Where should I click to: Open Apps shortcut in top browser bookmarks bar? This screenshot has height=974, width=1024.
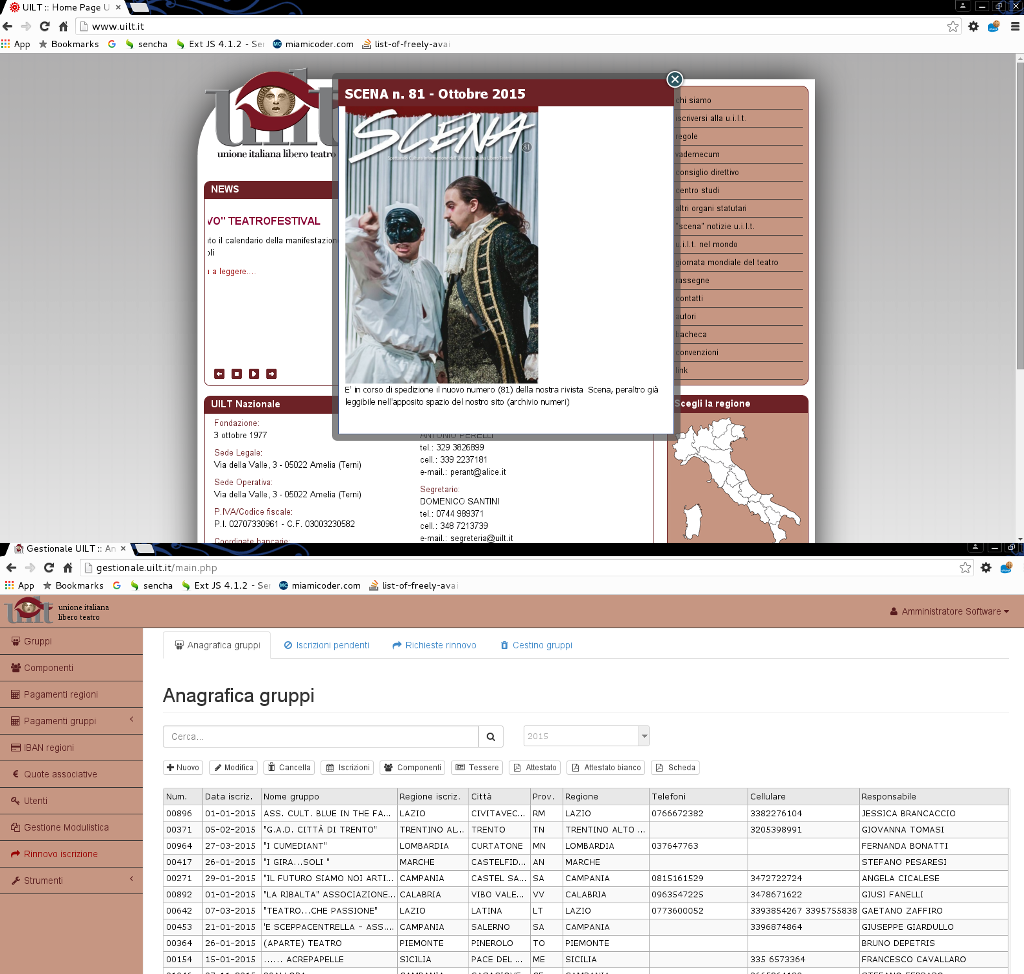pos(16,44)
